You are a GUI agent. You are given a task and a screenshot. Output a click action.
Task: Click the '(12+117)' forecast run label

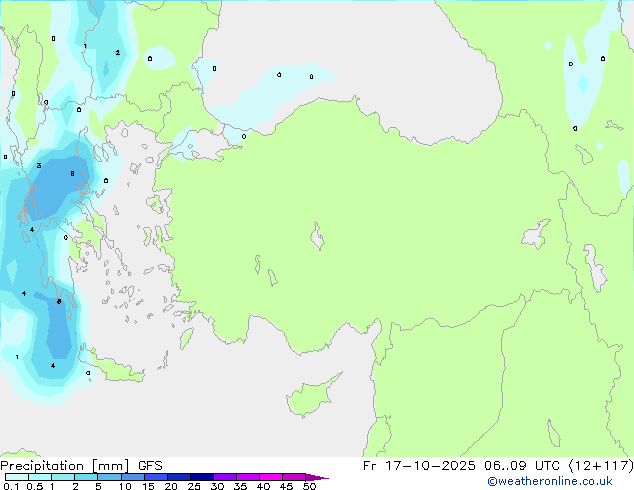[x=601, y=466]
